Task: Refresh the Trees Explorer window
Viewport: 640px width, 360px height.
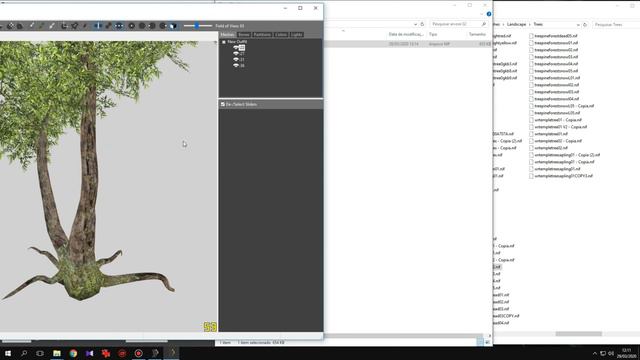Action: click(x=585, y=25)
